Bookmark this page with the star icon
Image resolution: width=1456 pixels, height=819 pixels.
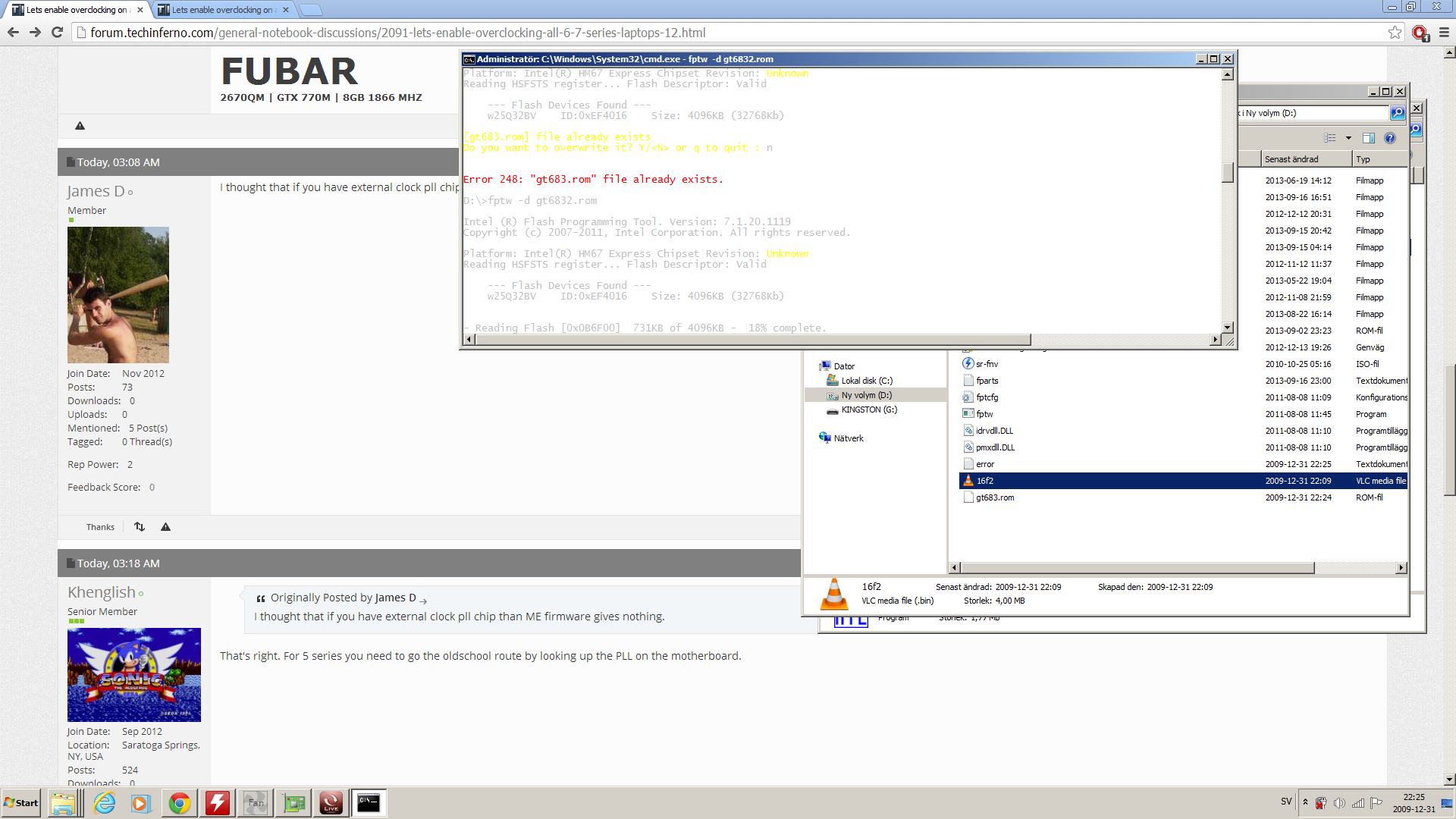[1395, 33]
